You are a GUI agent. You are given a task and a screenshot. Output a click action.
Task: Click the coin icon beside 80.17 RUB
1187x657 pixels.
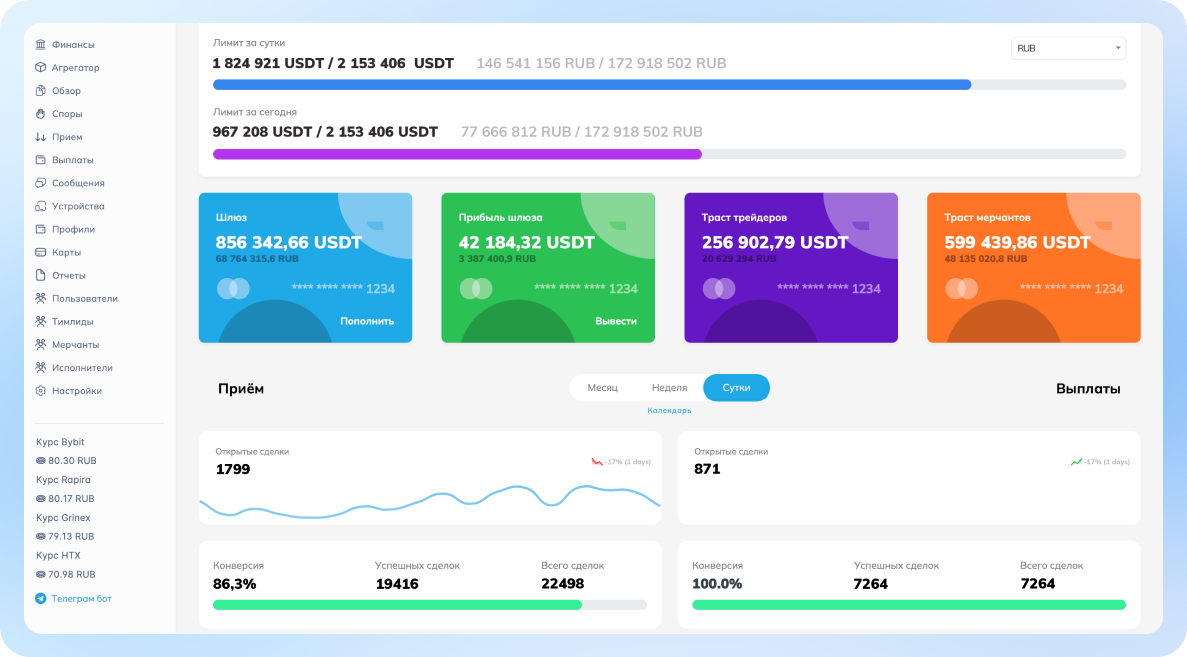(x=41, y=499)
